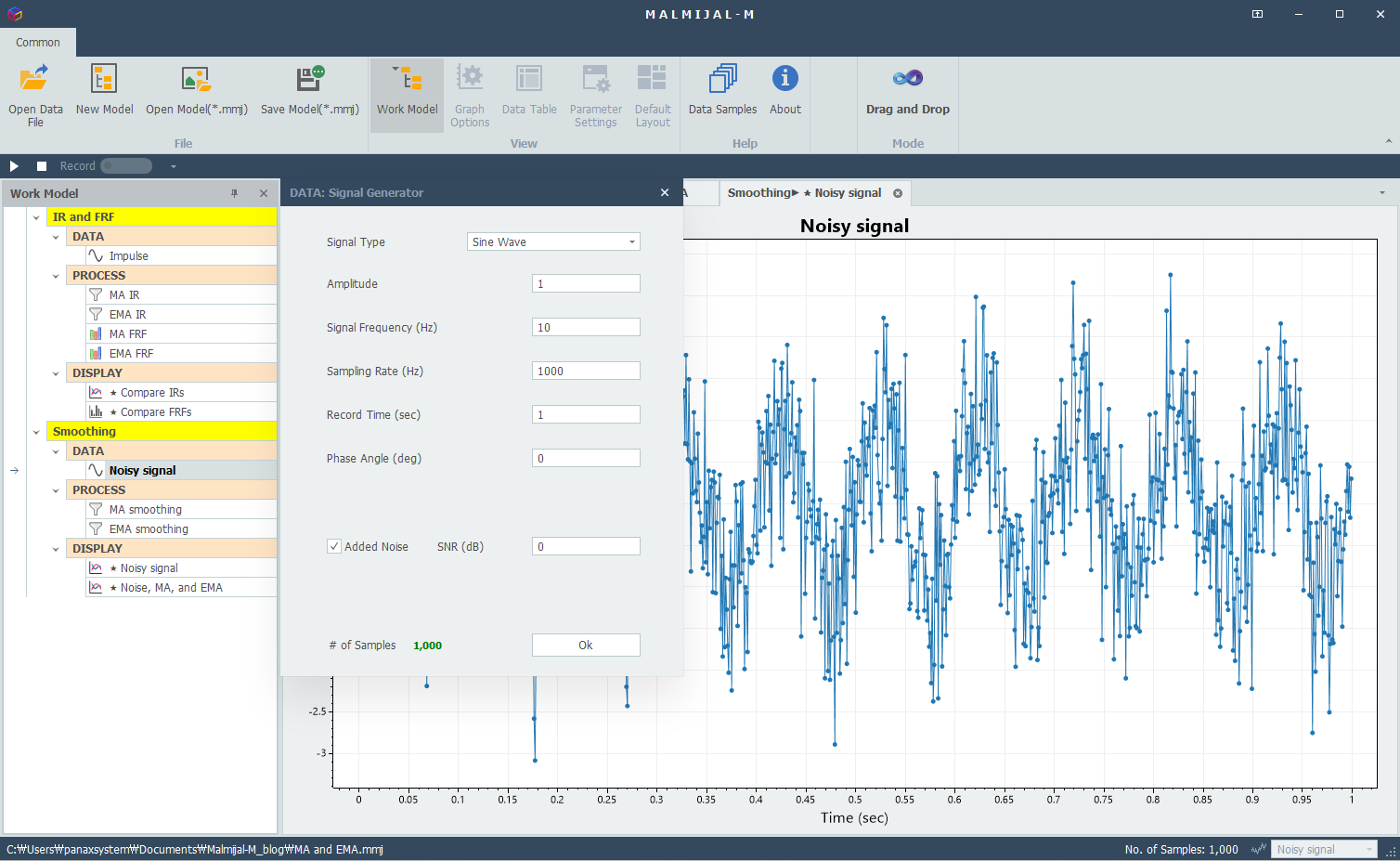
Task: Close the Work Model panel
Action: [x=264, y=193]
